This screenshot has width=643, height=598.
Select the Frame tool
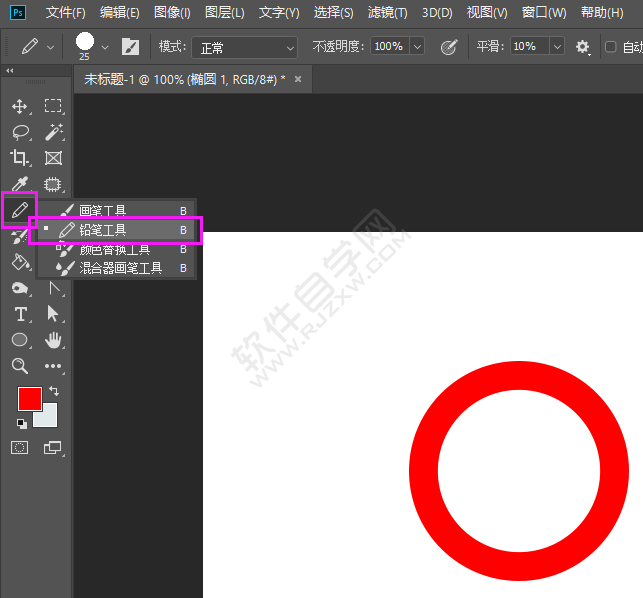point(53,158)
